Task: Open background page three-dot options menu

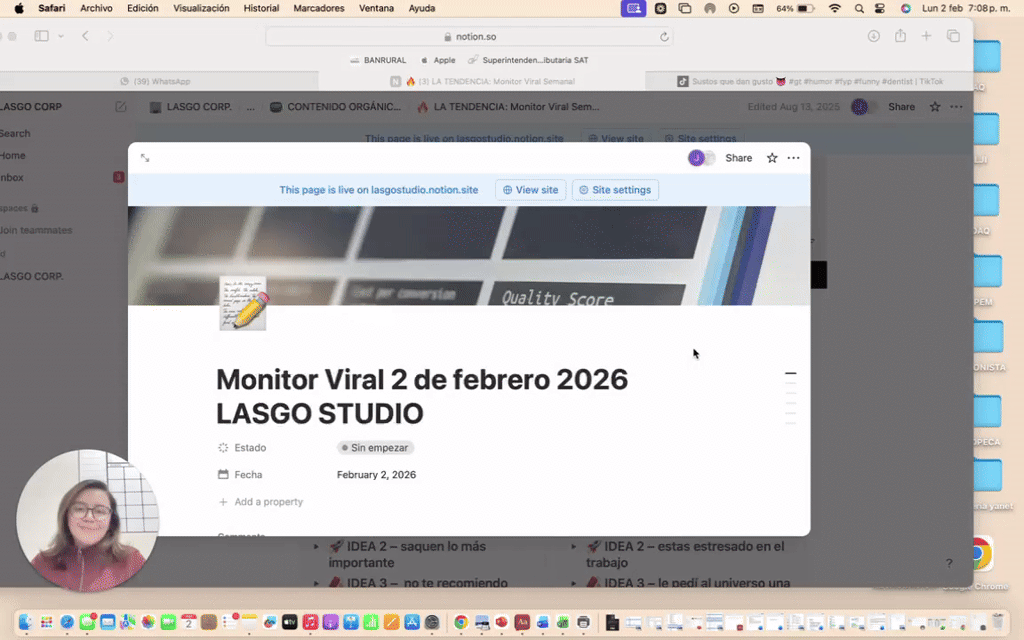Action: coord(956,107)
